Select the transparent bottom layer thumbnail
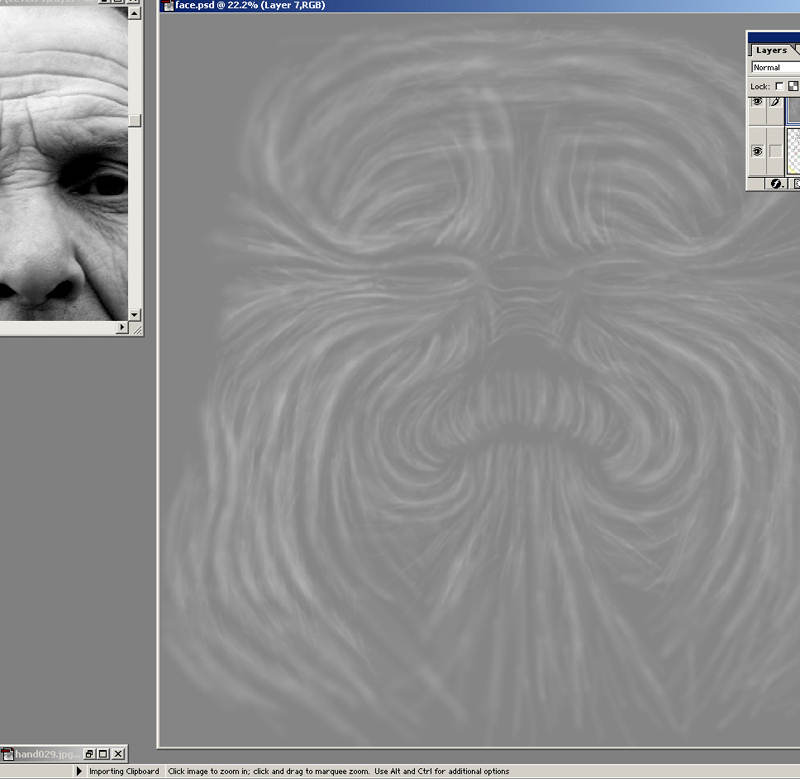800x779 pixels. (794, 150)
